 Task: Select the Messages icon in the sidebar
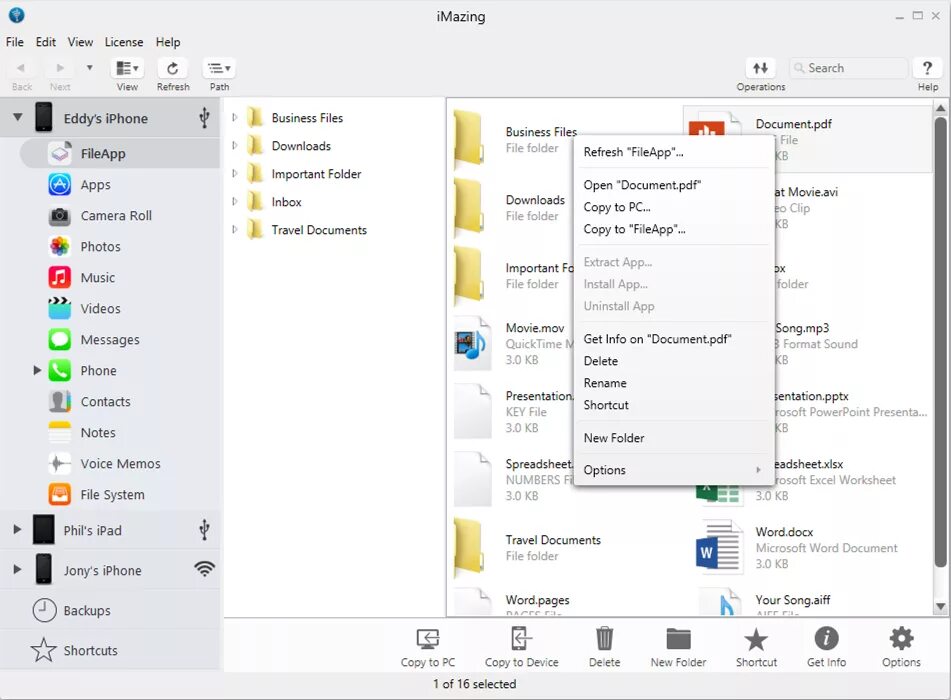(x=59, y=339)
